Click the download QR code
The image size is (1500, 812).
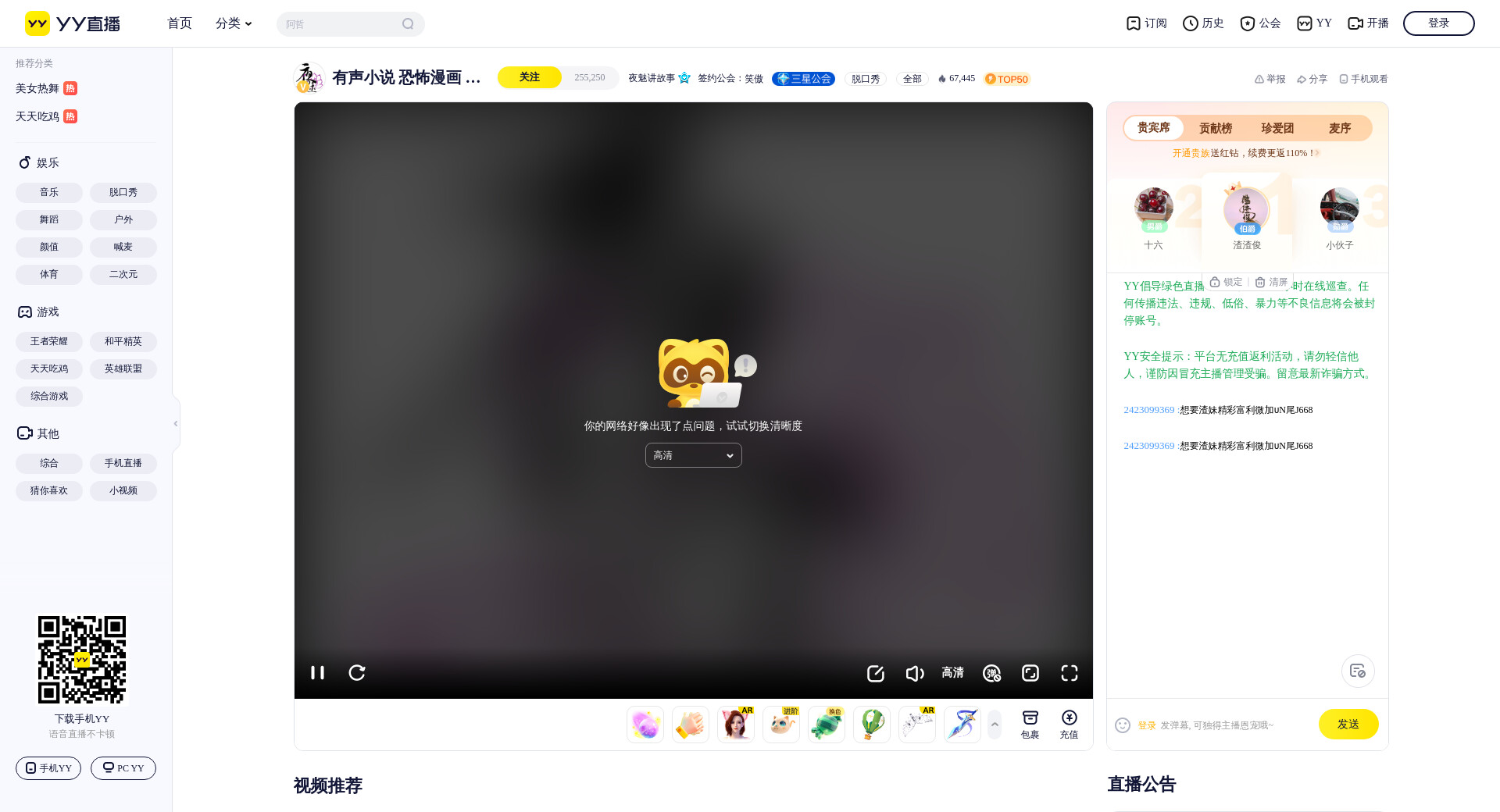click(82, 660)
